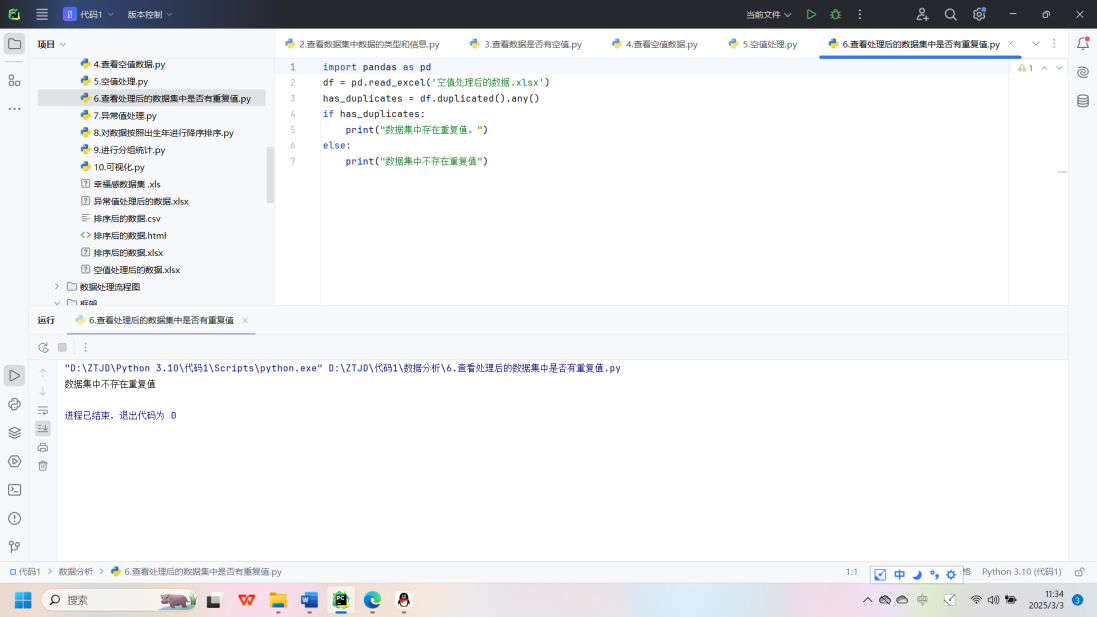Open the Terminal tool window
The height and width of the screenshot is (617, 1097).
14,490
